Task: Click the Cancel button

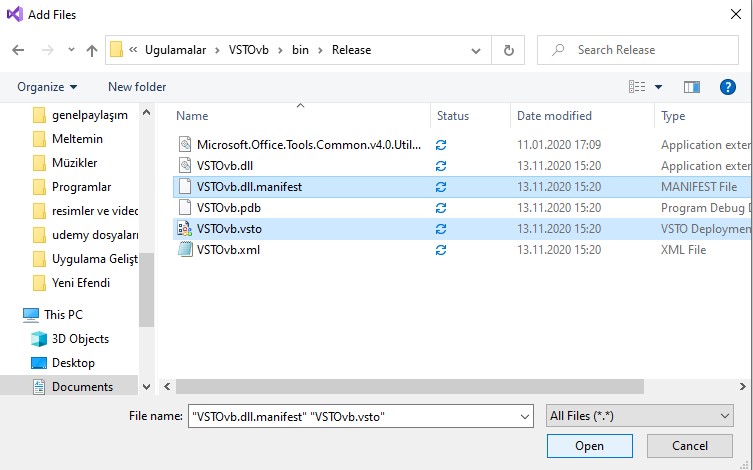Action: click(x=690, y=446)
